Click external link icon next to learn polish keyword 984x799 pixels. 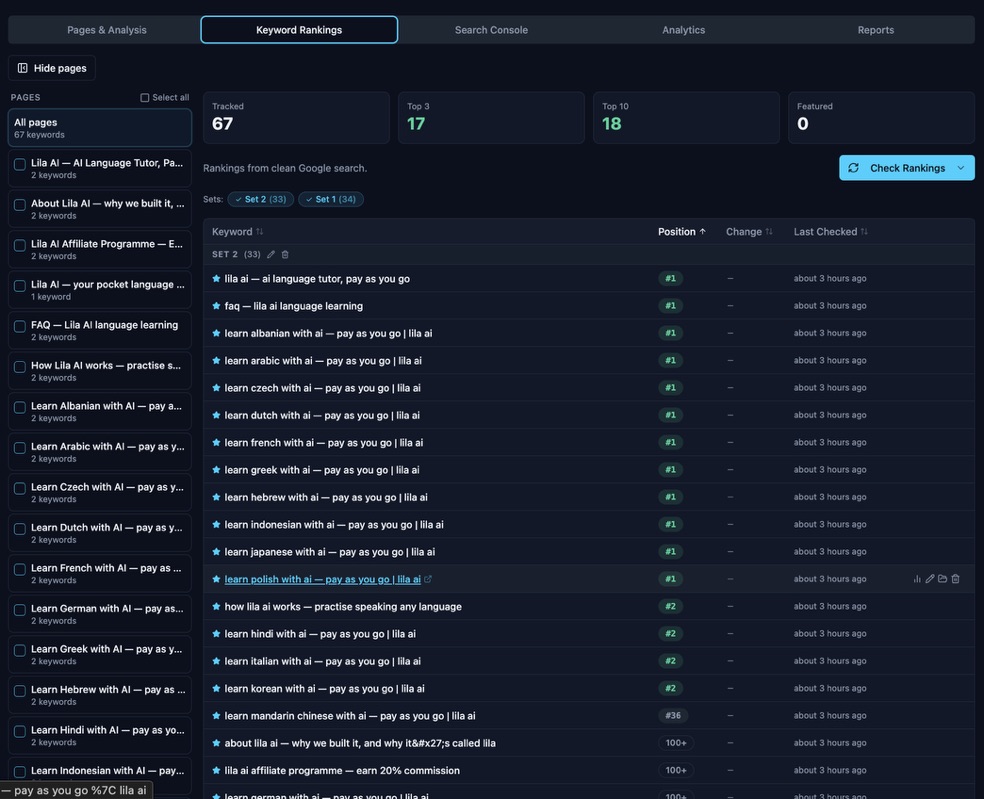[428, 579]
